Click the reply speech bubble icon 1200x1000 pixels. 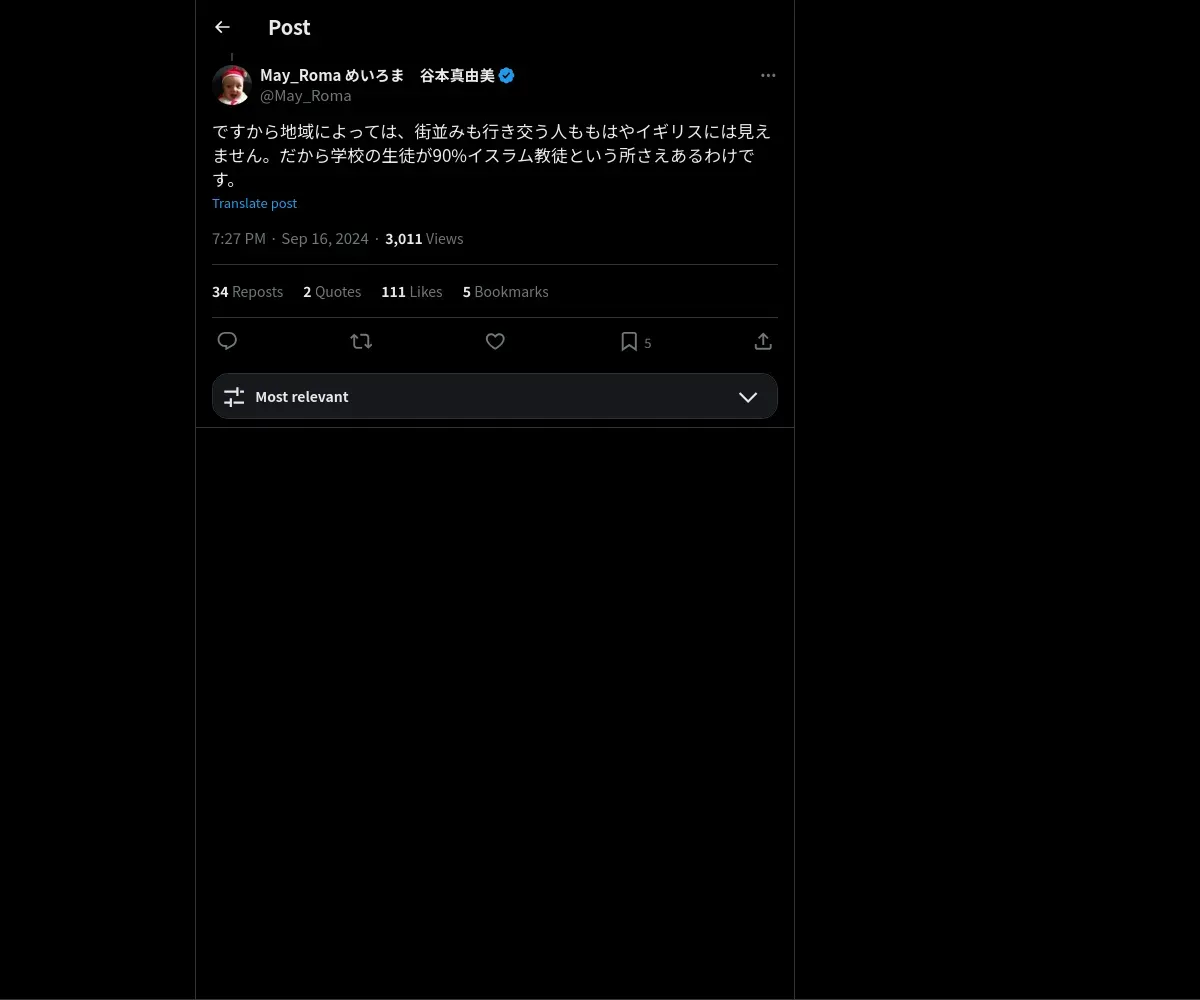tap(227, 341)
